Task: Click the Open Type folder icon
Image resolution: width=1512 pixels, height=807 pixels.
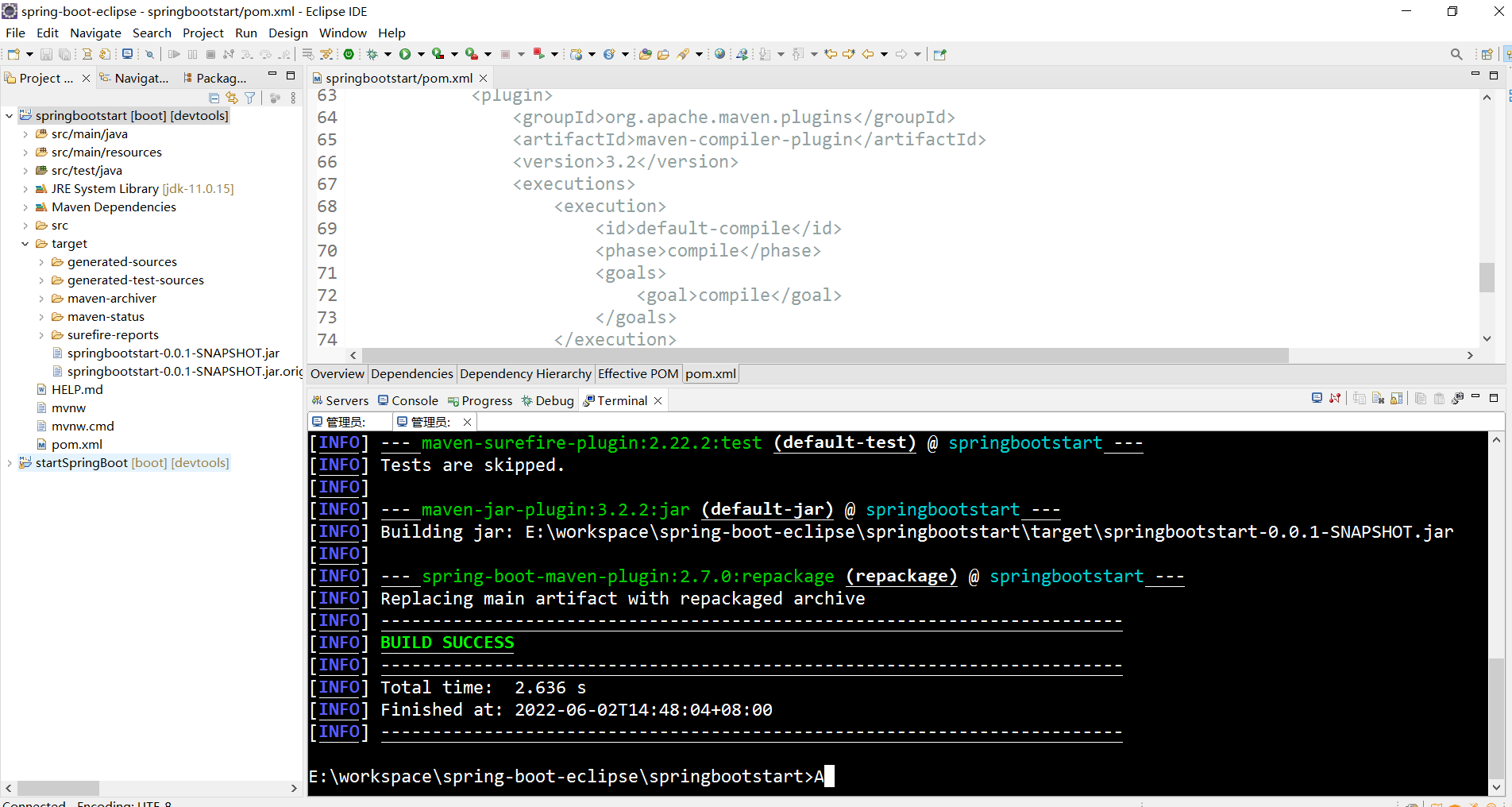Action: click(x=646, y=54)
